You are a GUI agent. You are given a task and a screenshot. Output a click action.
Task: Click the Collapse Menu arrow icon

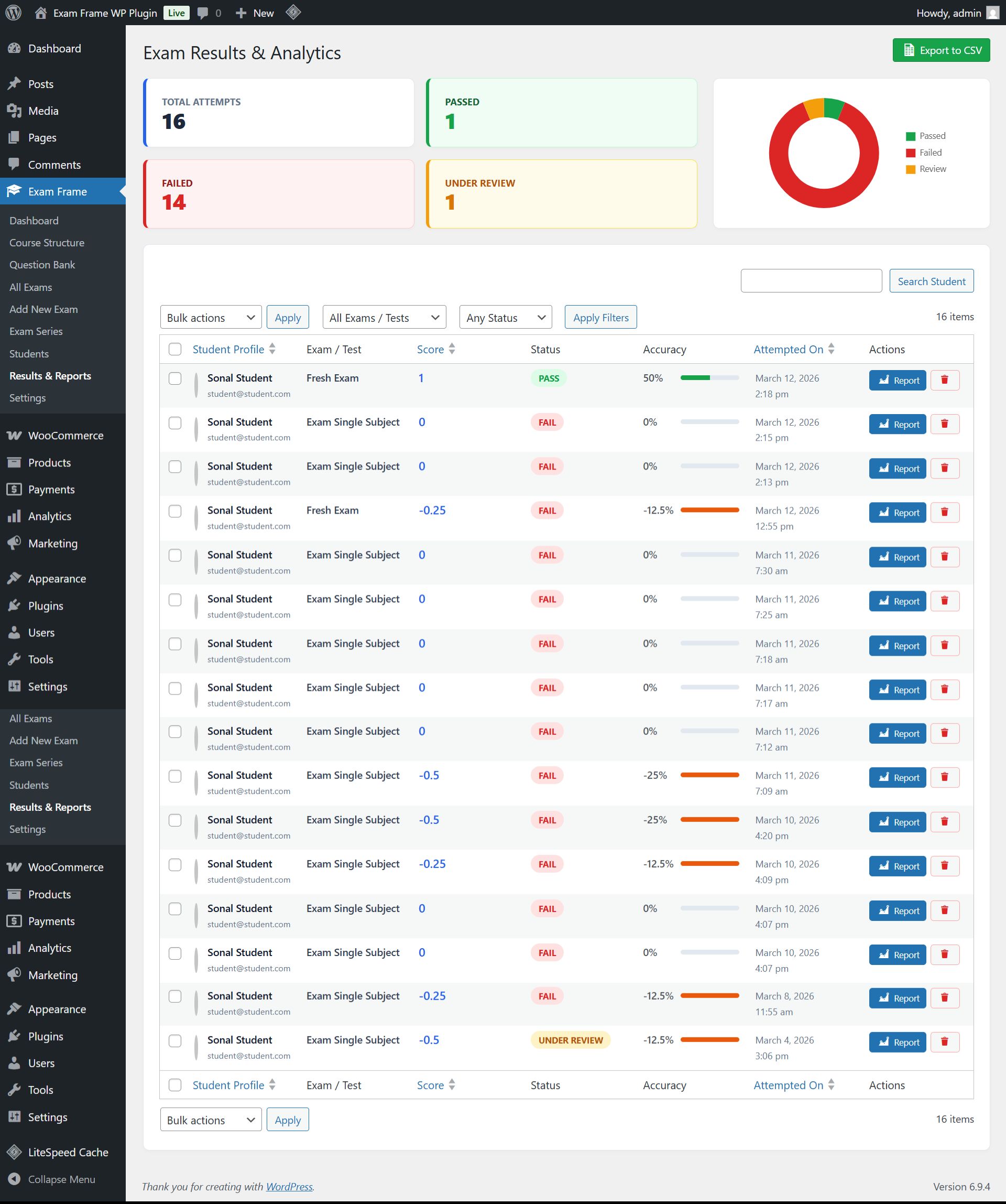(14, 1179)
